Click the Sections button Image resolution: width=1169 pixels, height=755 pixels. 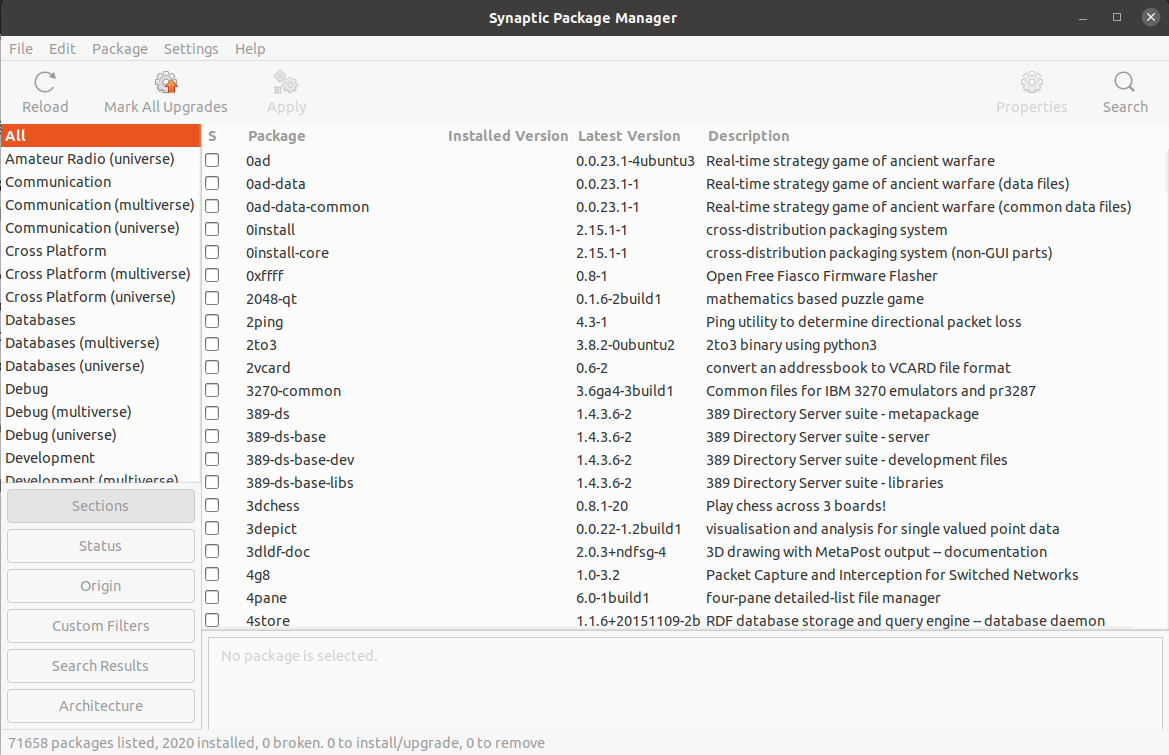pos(100,505)
